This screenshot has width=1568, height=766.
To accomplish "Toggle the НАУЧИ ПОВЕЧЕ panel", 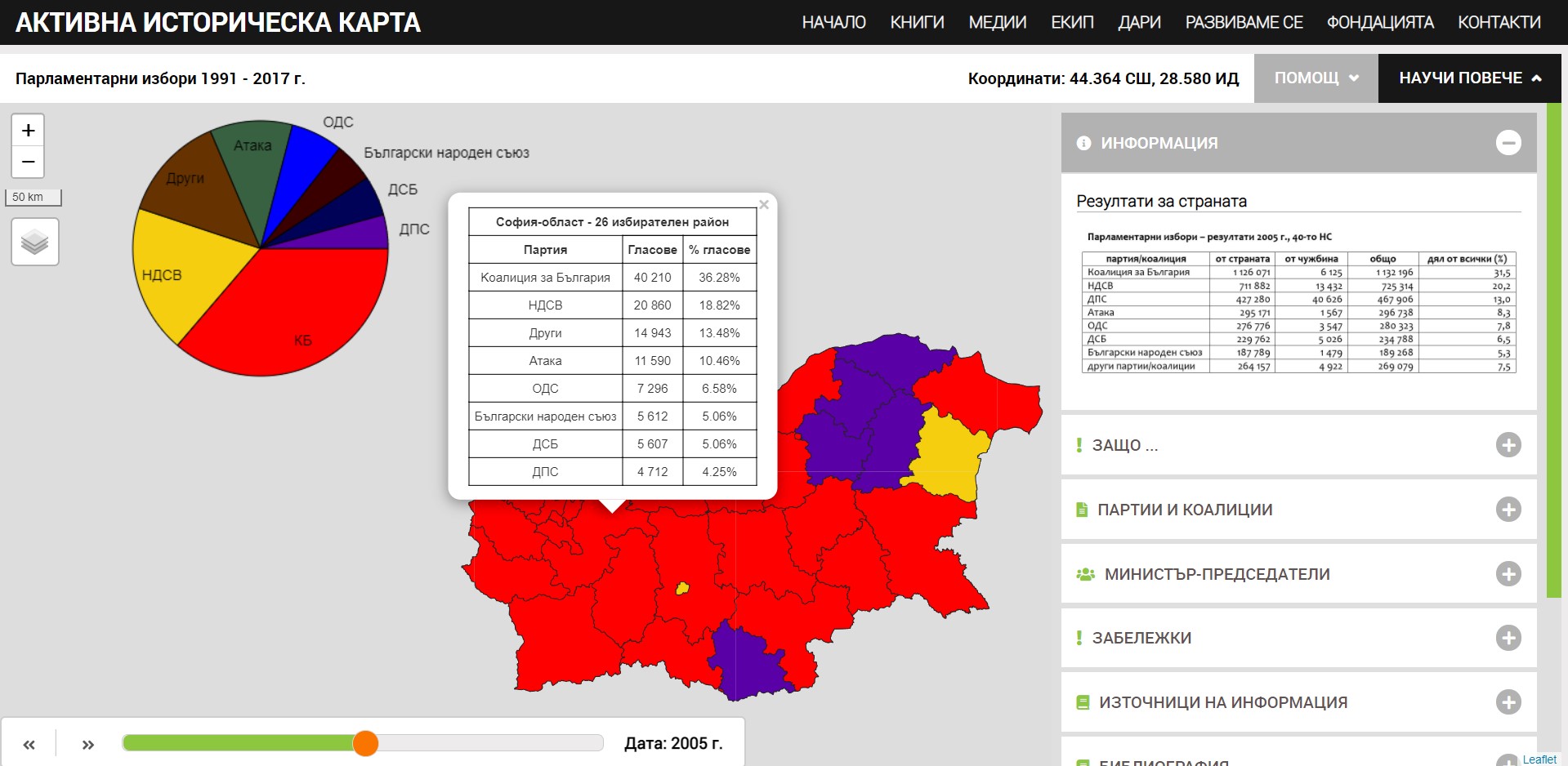I will 1469,78.
